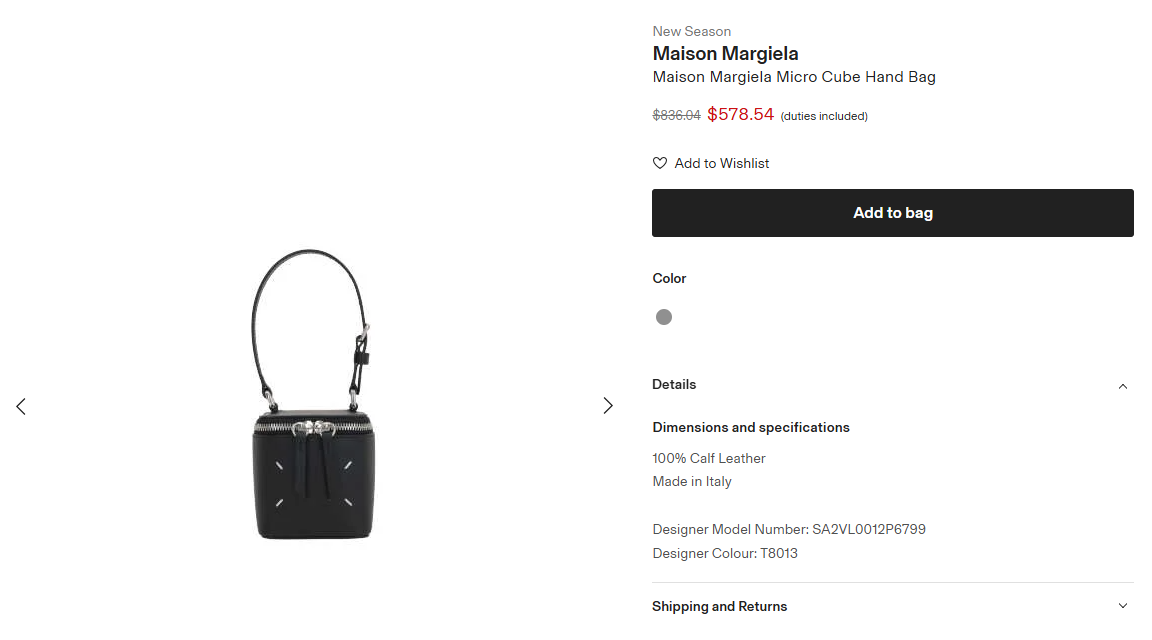Collapse the Details section chevron

coord(1122,386)
